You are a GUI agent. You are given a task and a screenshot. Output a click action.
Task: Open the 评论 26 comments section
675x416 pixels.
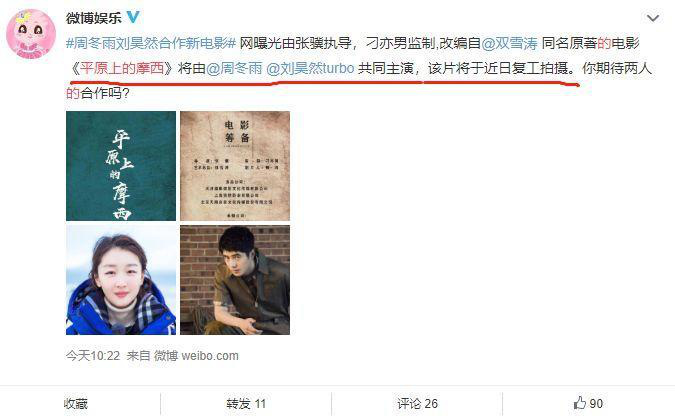(417, 404)
